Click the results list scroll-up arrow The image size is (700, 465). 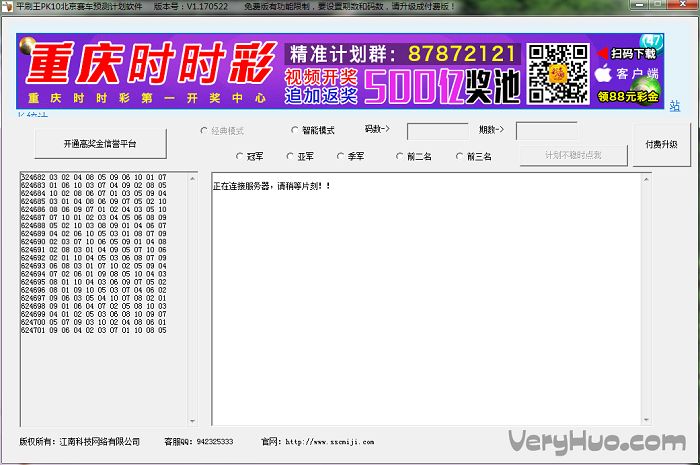pyautogui.click(x=192, y=179)
